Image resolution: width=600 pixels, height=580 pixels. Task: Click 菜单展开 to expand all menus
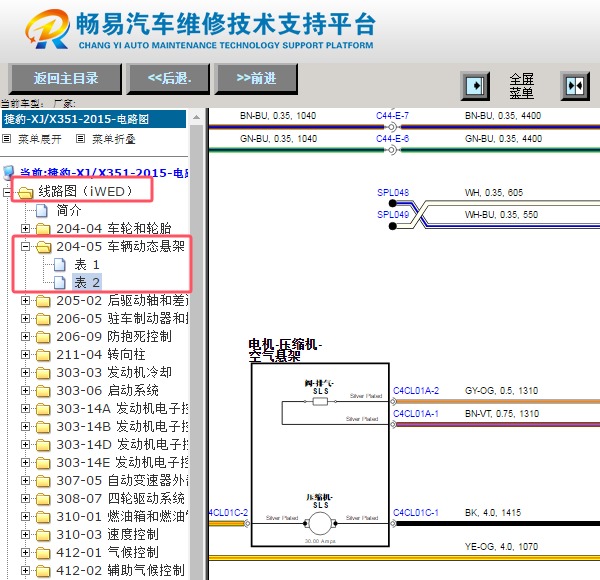pos(39,139)
